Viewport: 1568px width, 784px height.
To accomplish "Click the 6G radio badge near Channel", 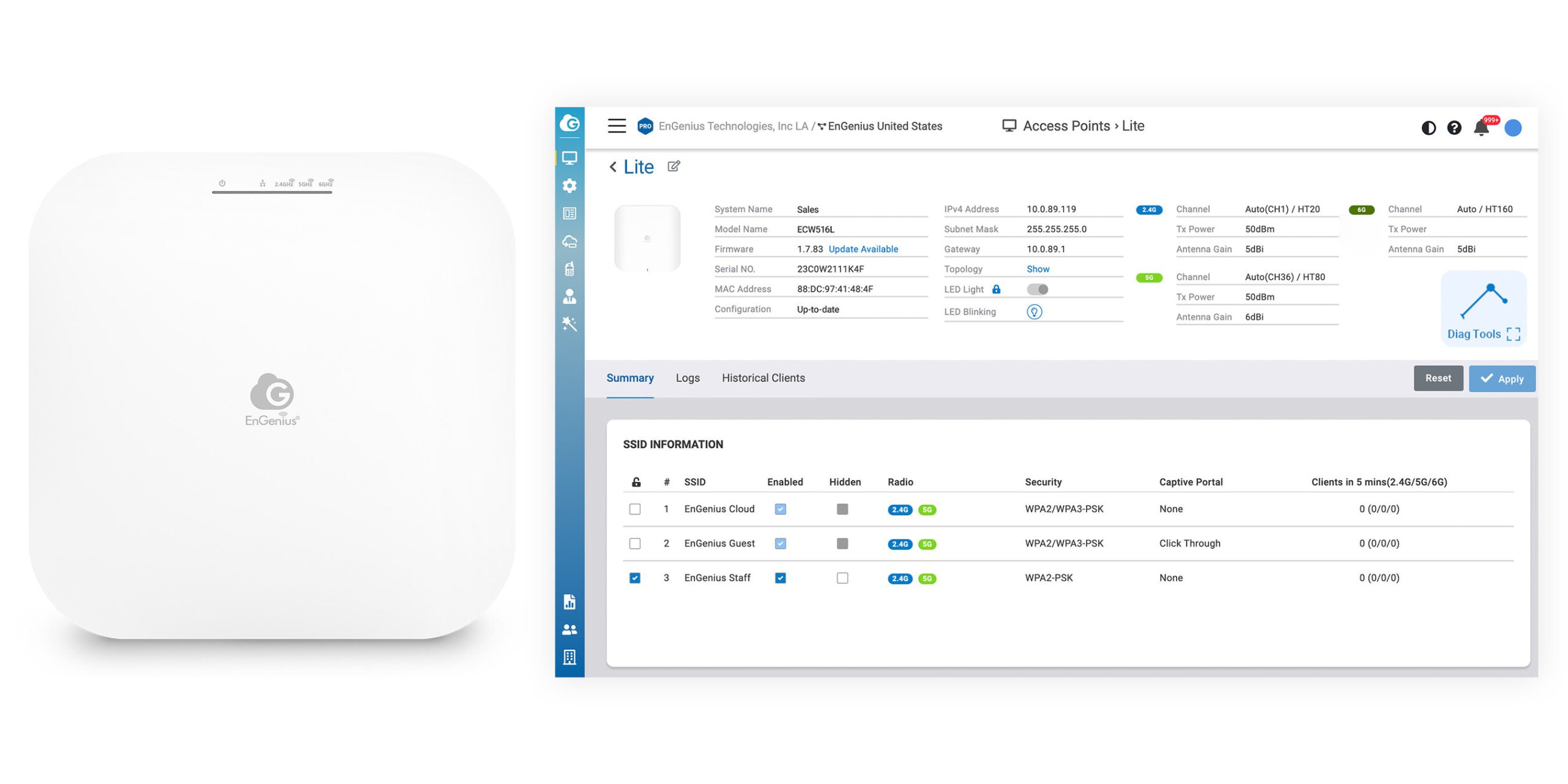I will [1360, 209].
